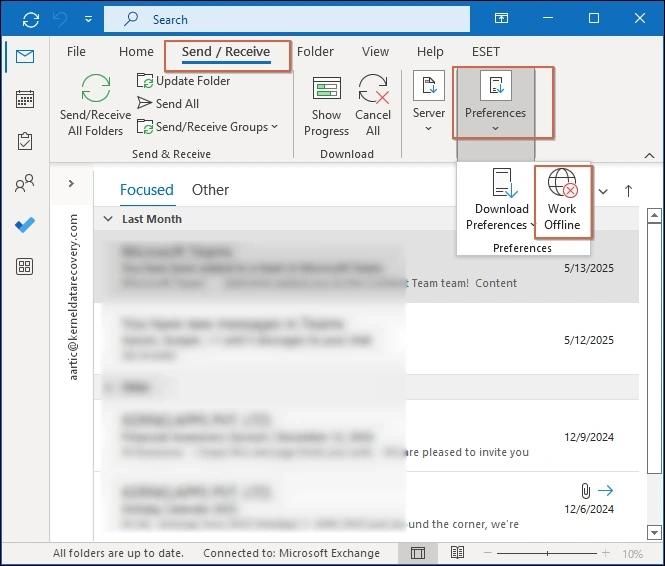
Task: Open the Customize Quick Access Toolbar dropdown
Action: (x=88, y=19)
